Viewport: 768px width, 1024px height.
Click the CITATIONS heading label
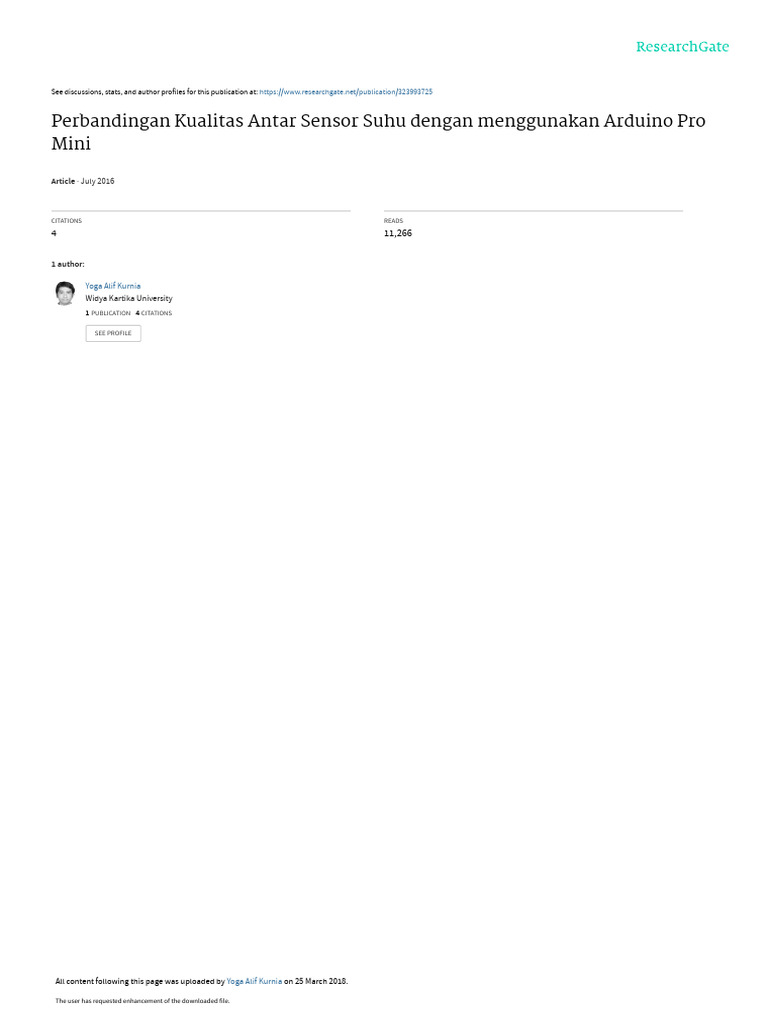coord(67,221)
